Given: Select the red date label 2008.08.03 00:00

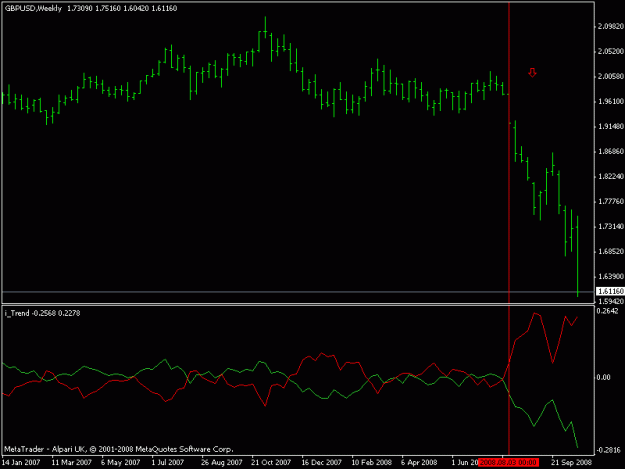Looking at the screenshot, I should [508, 462].
